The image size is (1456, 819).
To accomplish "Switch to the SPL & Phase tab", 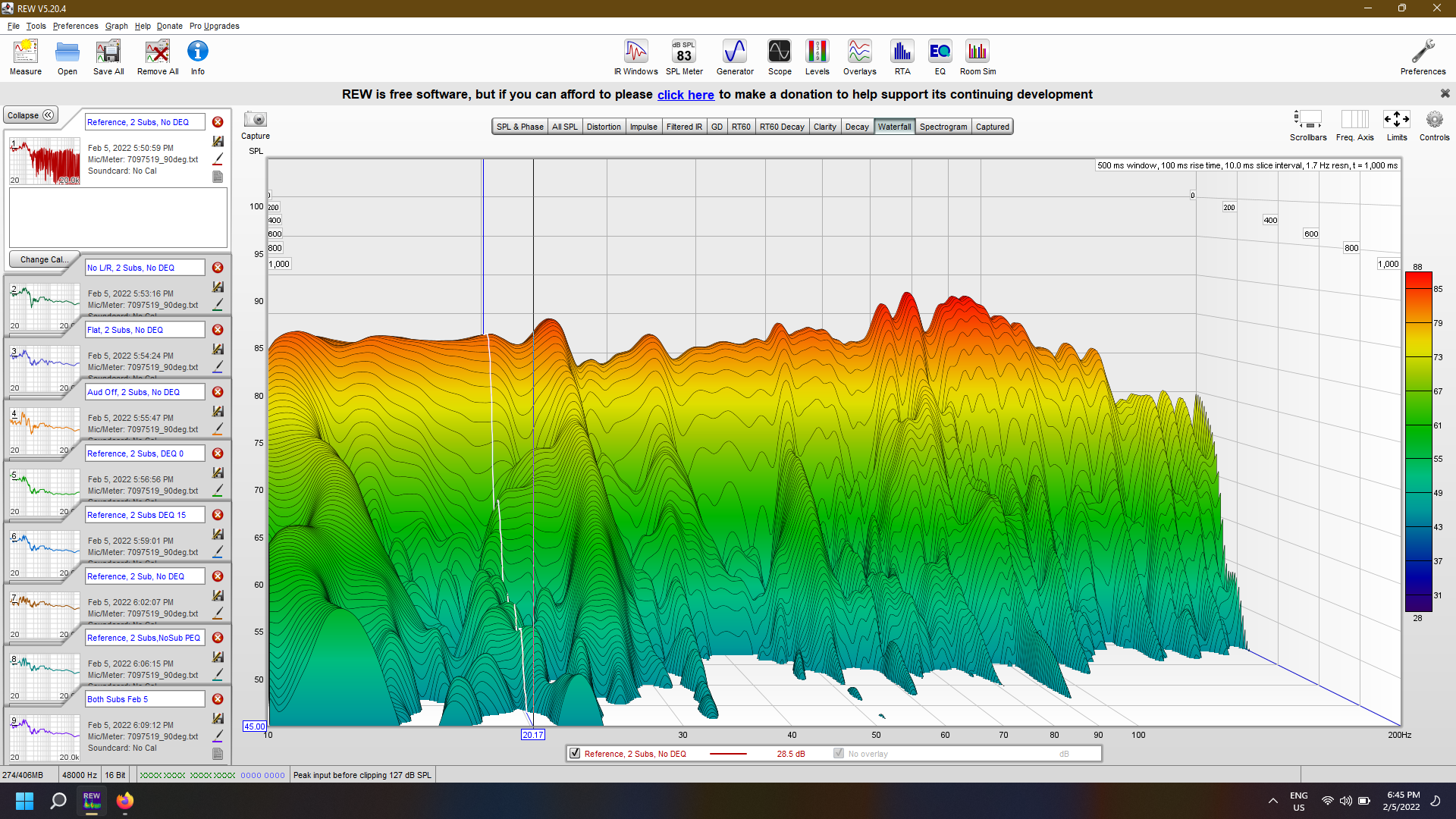I will (519, 127).
